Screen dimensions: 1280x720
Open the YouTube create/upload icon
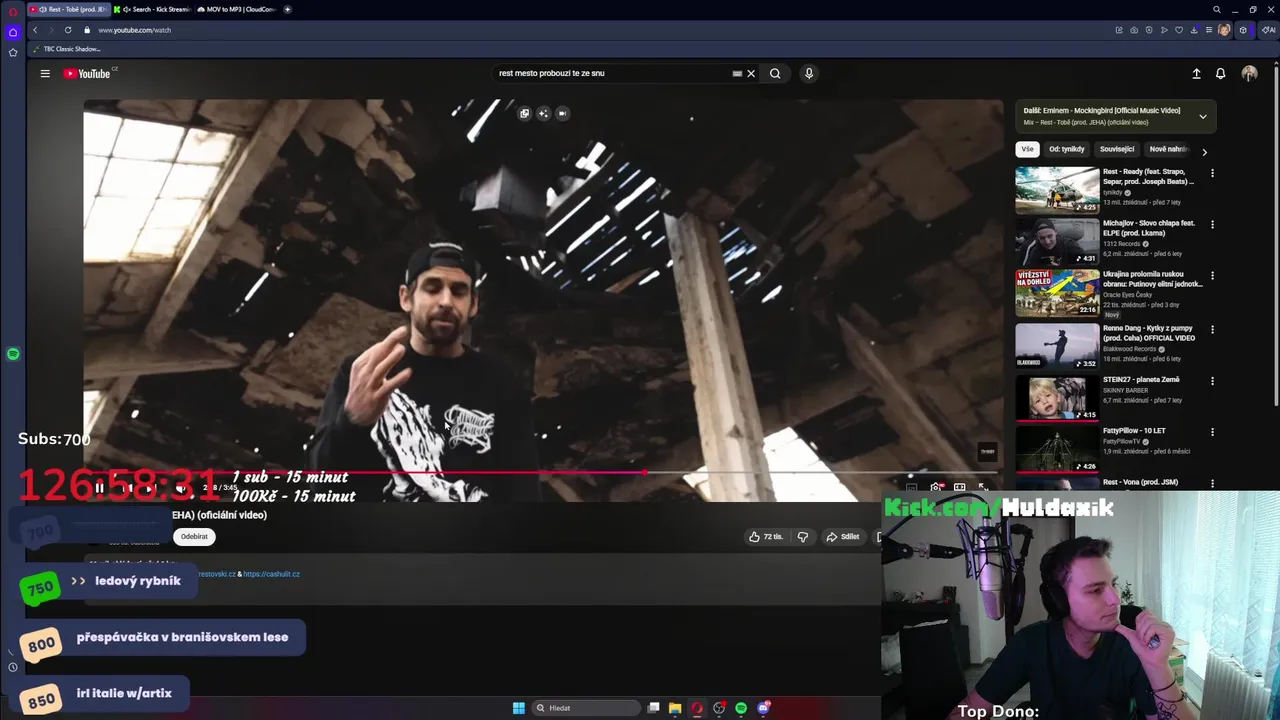[1196, 73]
